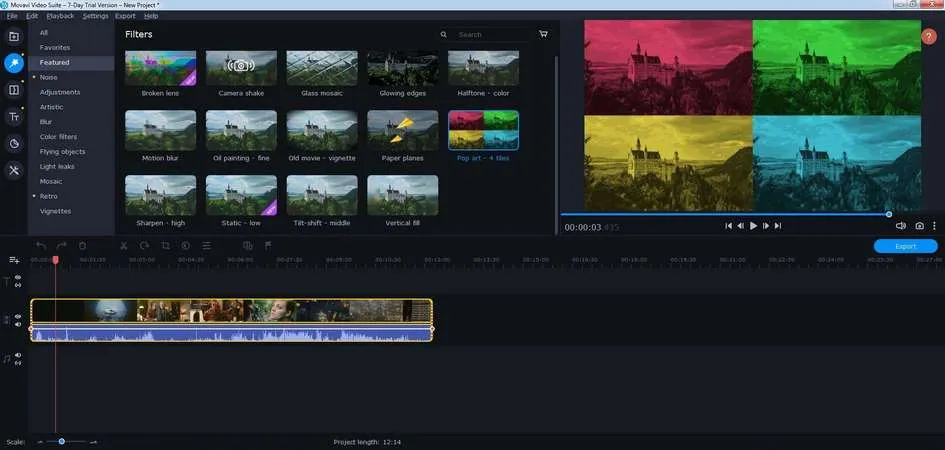The height and width of the screenshot is (450, 945).
Task: Click the Rotate clip icon
Action: pyautogui.click(x=145, y=245)
